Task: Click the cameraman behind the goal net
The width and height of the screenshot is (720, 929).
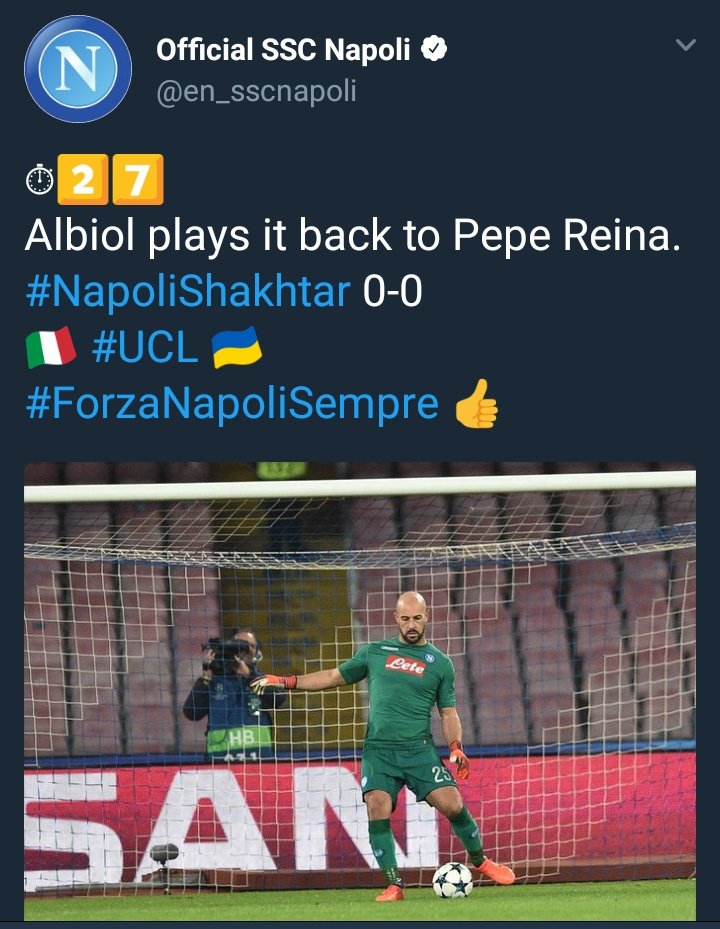Action: click(x=230, y=690)
